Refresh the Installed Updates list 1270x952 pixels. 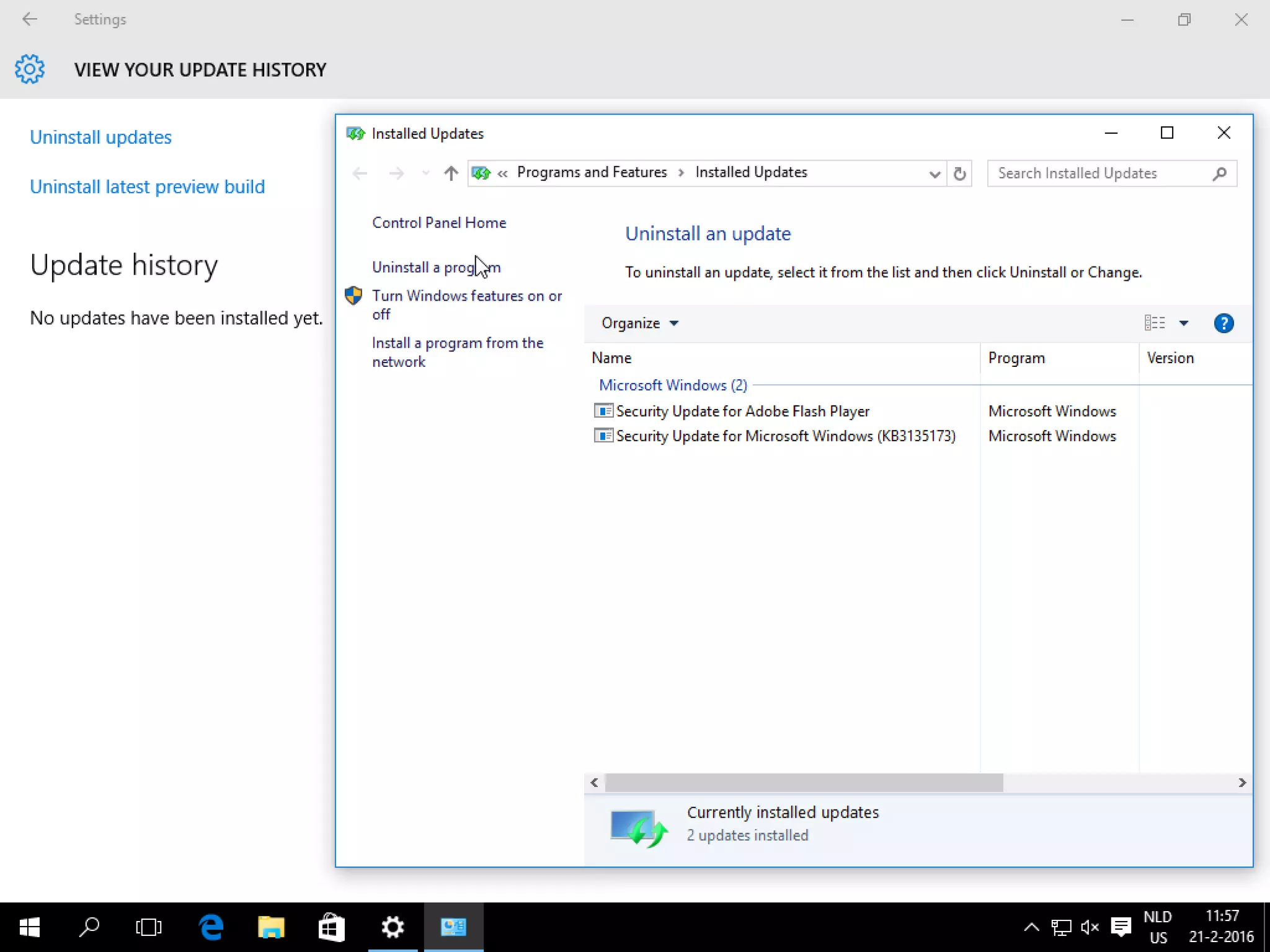point(959,174)
